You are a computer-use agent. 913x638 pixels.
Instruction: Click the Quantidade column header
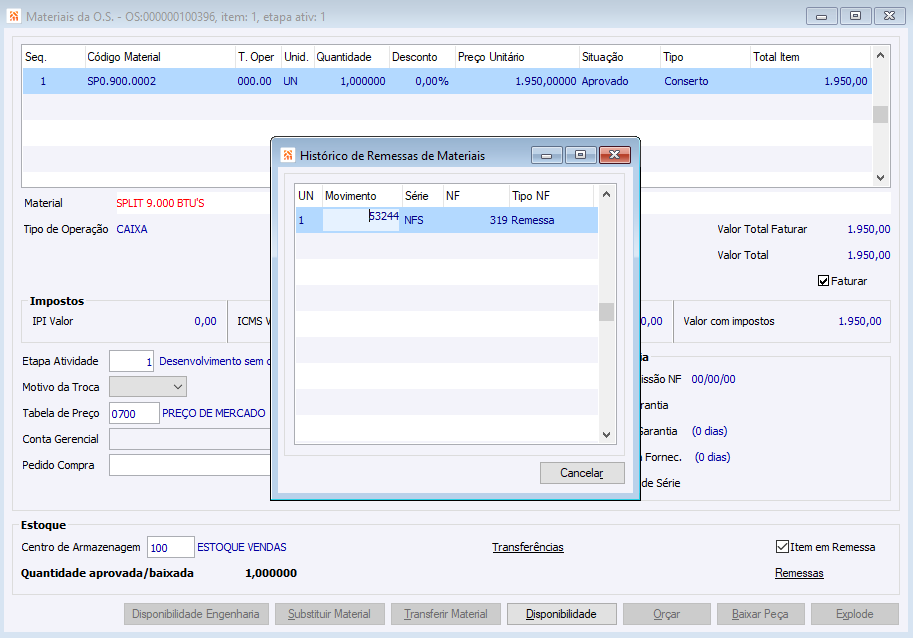(x=352, y=57)
